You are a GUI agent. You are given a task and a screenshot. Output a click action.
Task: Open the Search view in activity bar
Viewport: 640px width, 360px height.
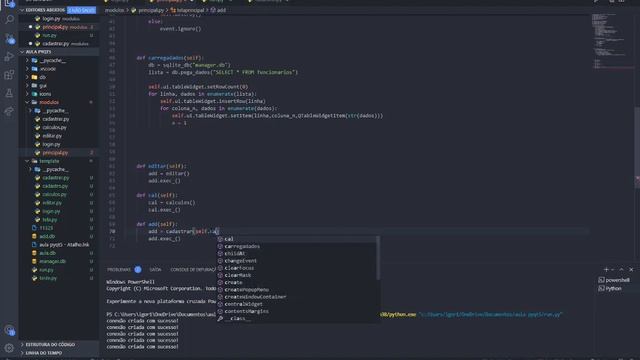pyautogui.click(x=9, y=19)
